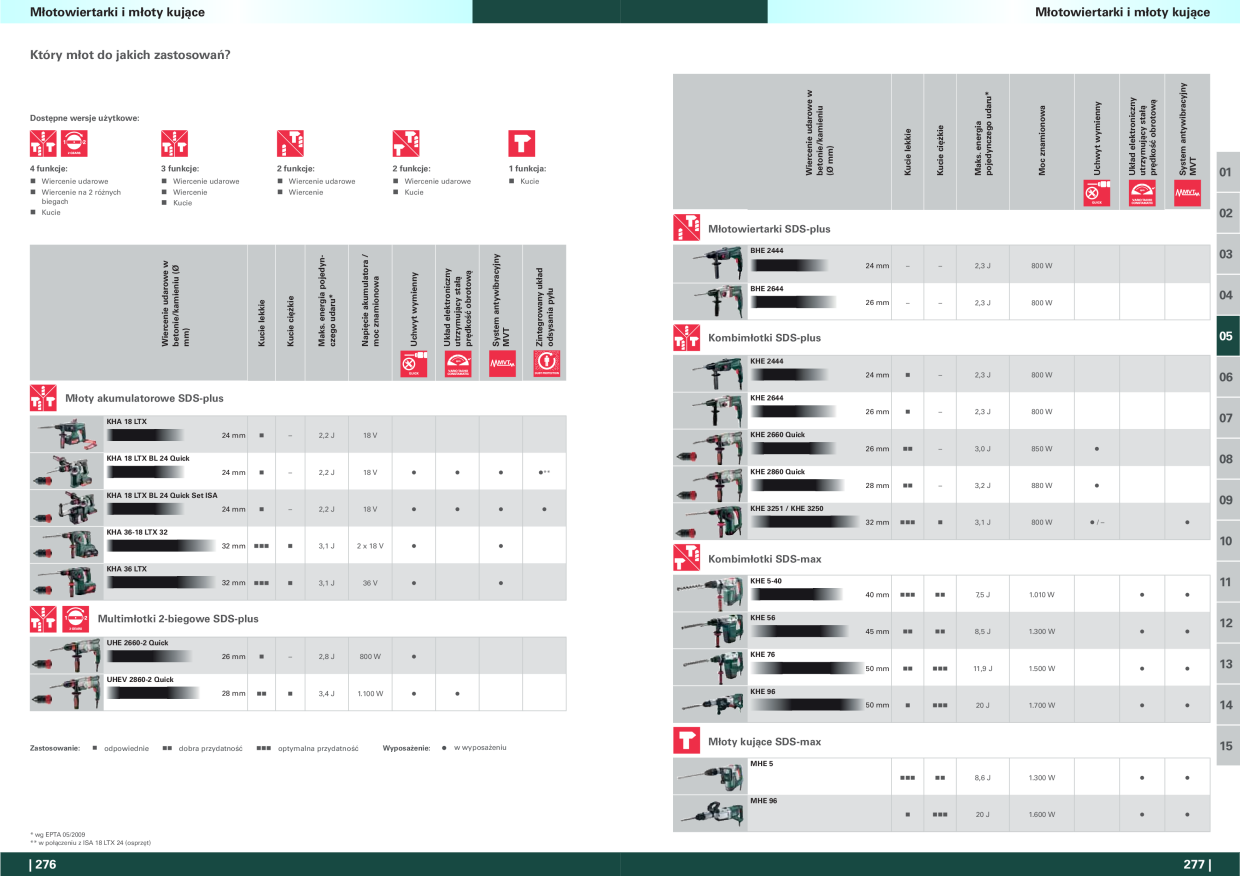
Task: Click the icon for 2 funkcje with Kucie
Action: tap(406, 143)
